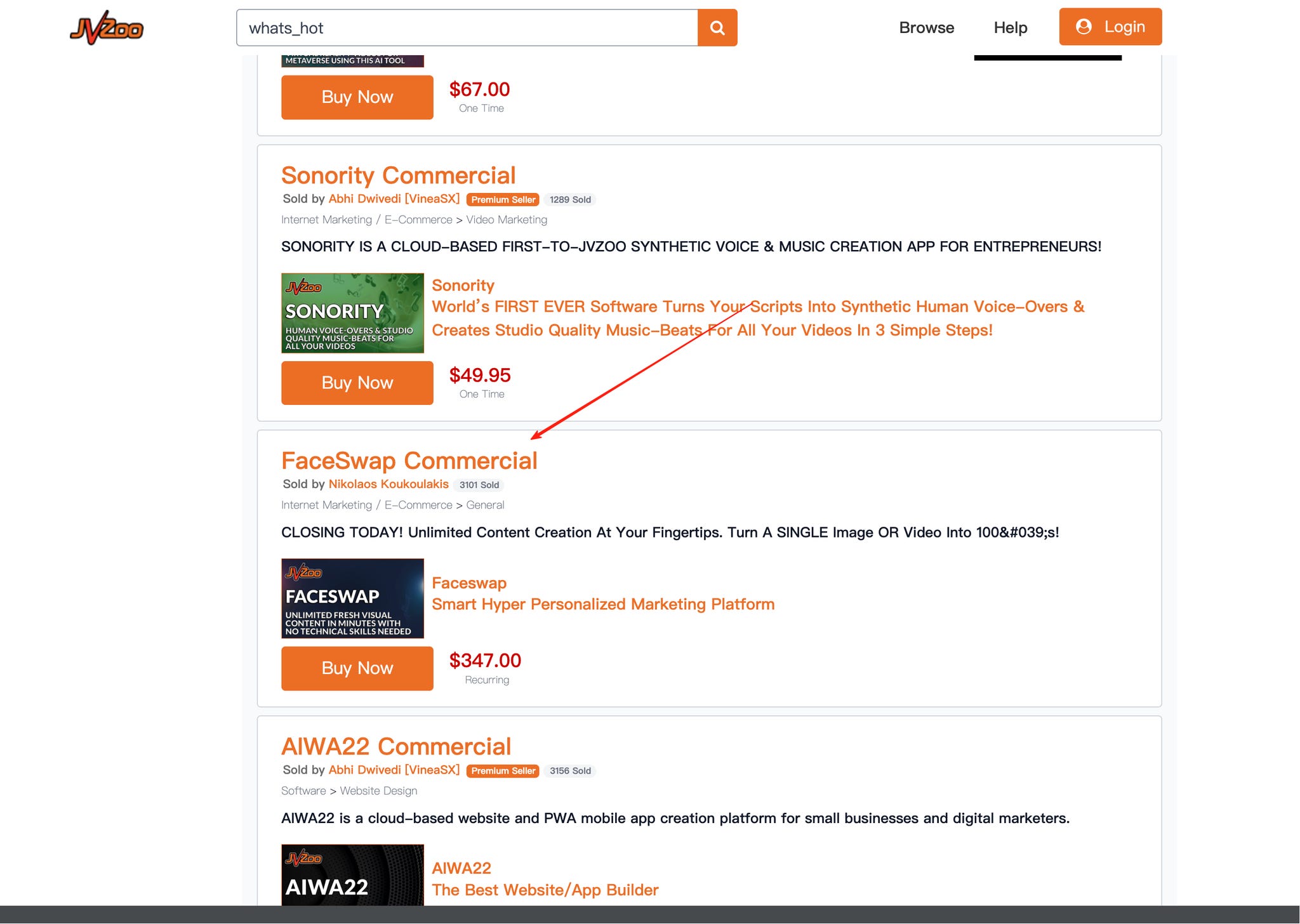Open the Website Design category link
The image size is (1300, 924).
(x=378, y=791)
